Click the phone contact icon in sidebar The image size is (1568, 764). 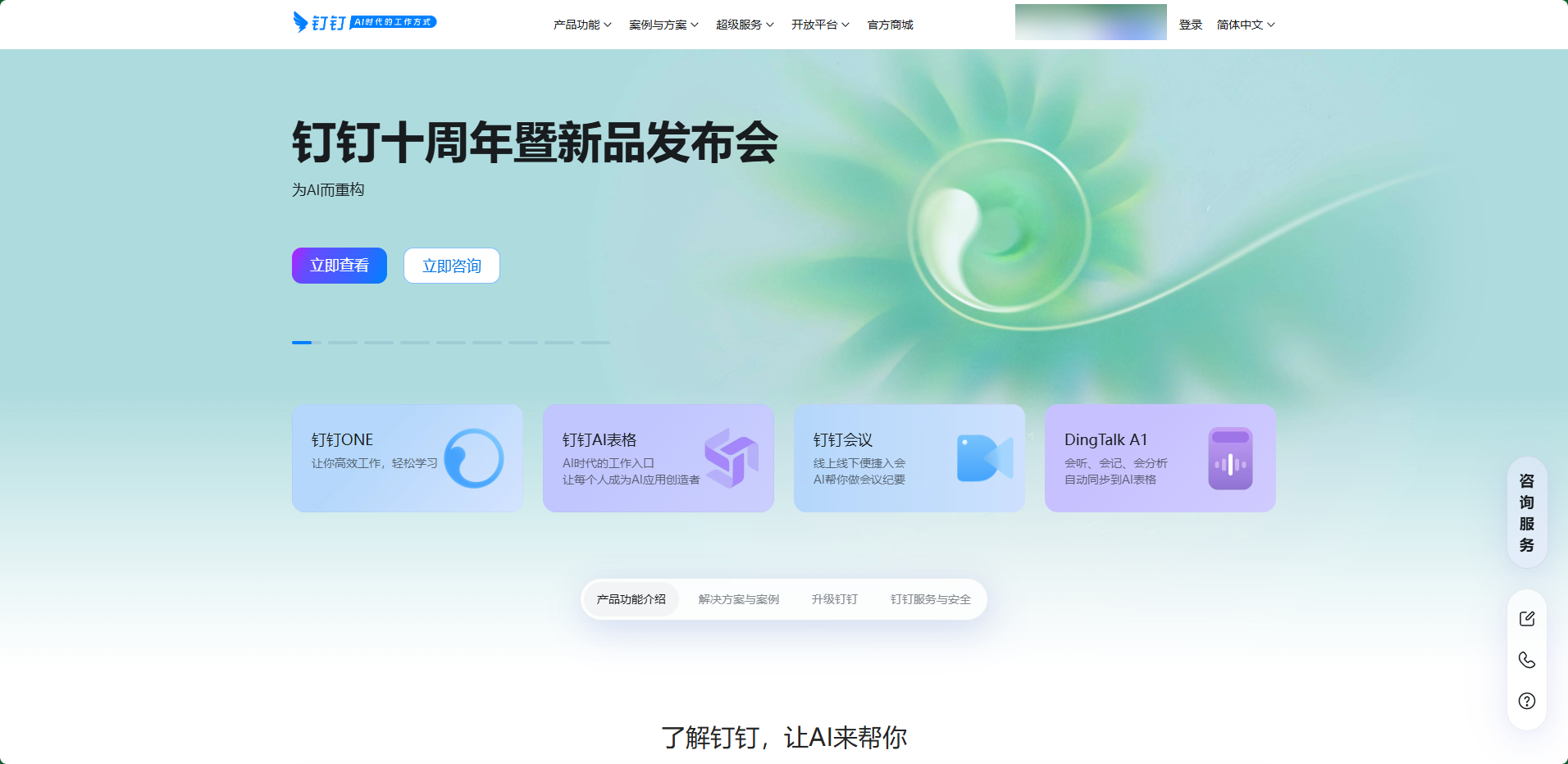pos(1526,660)
